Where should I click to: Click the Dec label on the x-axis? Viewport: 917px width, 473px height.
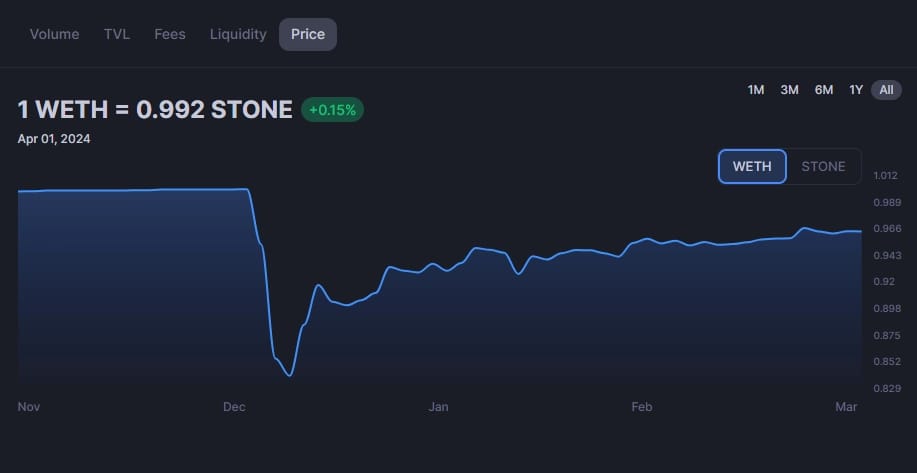(x=234, y=407)
